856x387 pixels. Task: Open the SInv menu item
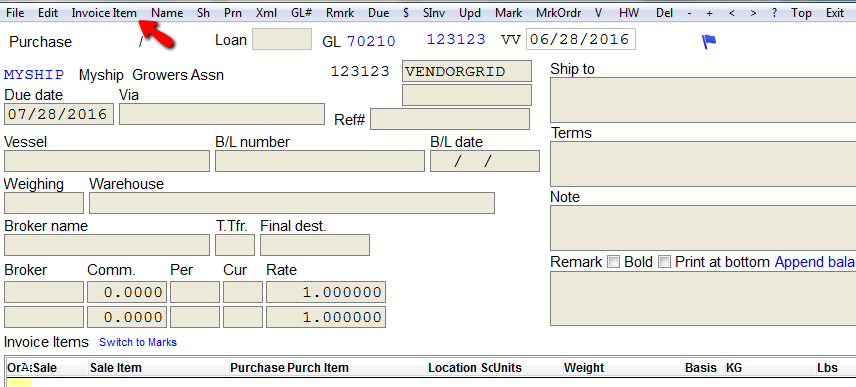pos(434,13)
